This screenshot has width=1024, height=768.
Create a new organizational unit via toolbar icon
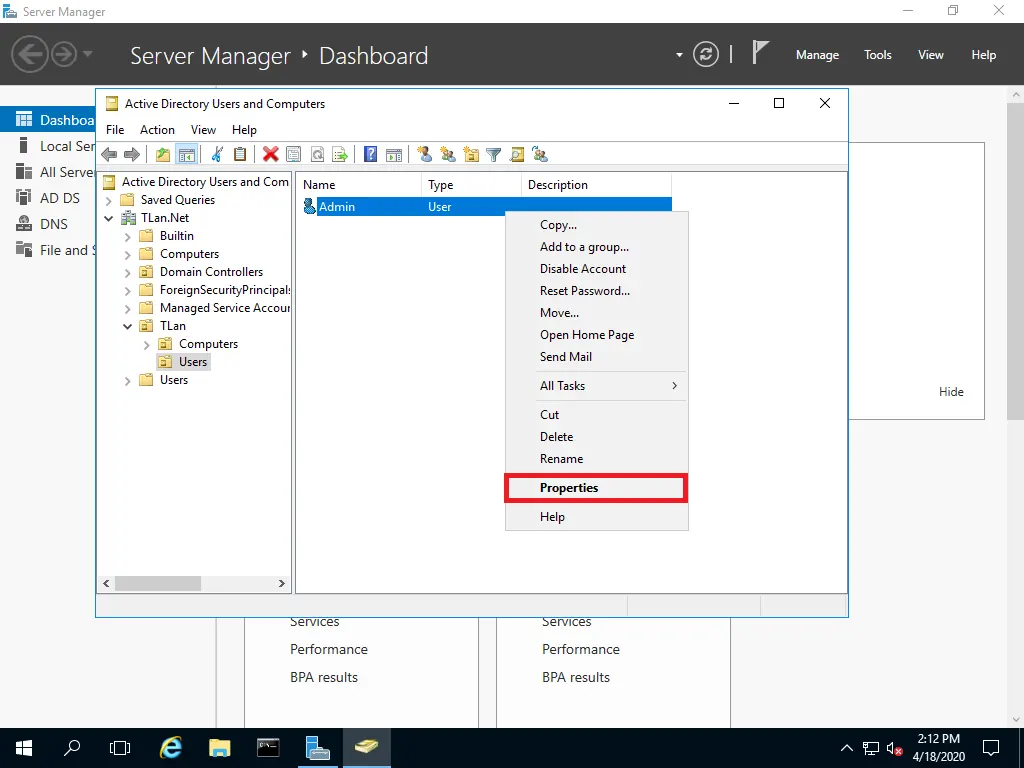(x=471, y=155)
